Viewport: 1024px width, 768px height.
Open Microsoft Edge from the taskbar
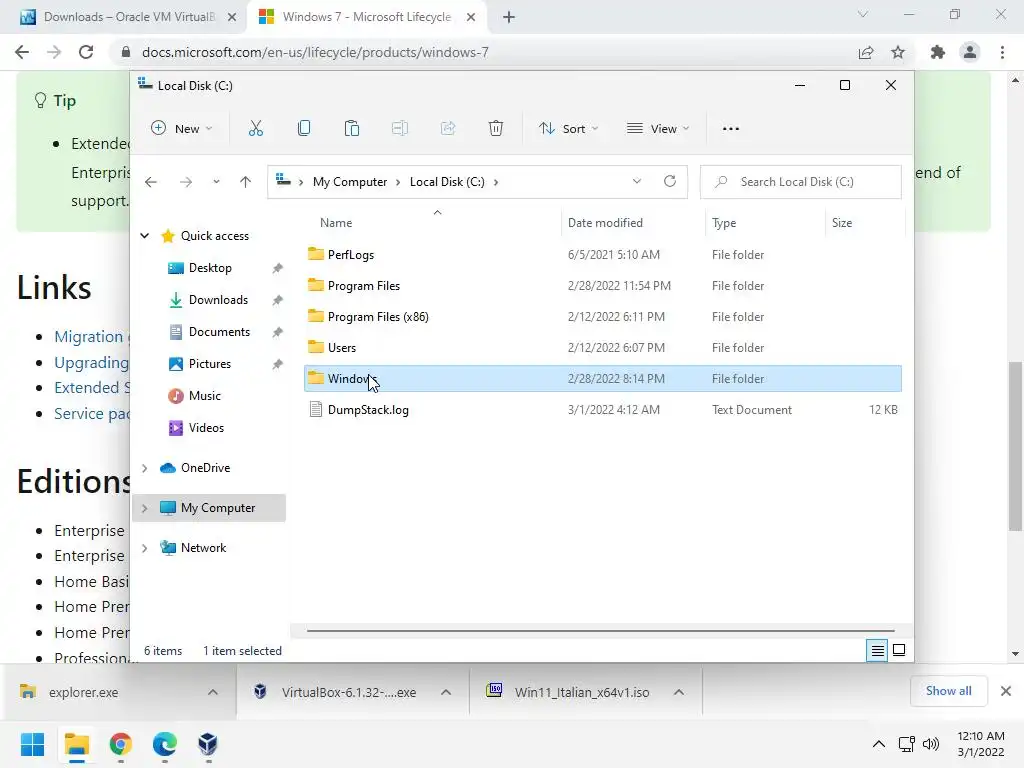point(165,744)
